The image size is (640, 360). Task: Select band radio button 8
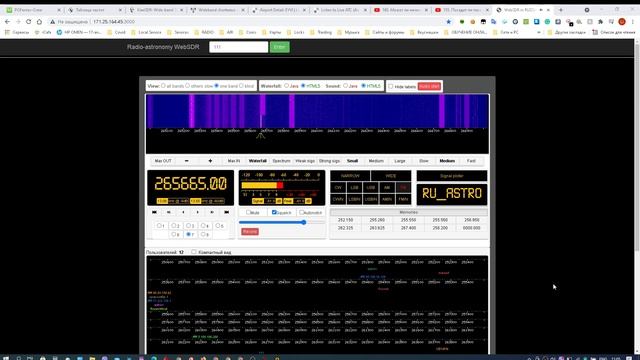(203, 234)
